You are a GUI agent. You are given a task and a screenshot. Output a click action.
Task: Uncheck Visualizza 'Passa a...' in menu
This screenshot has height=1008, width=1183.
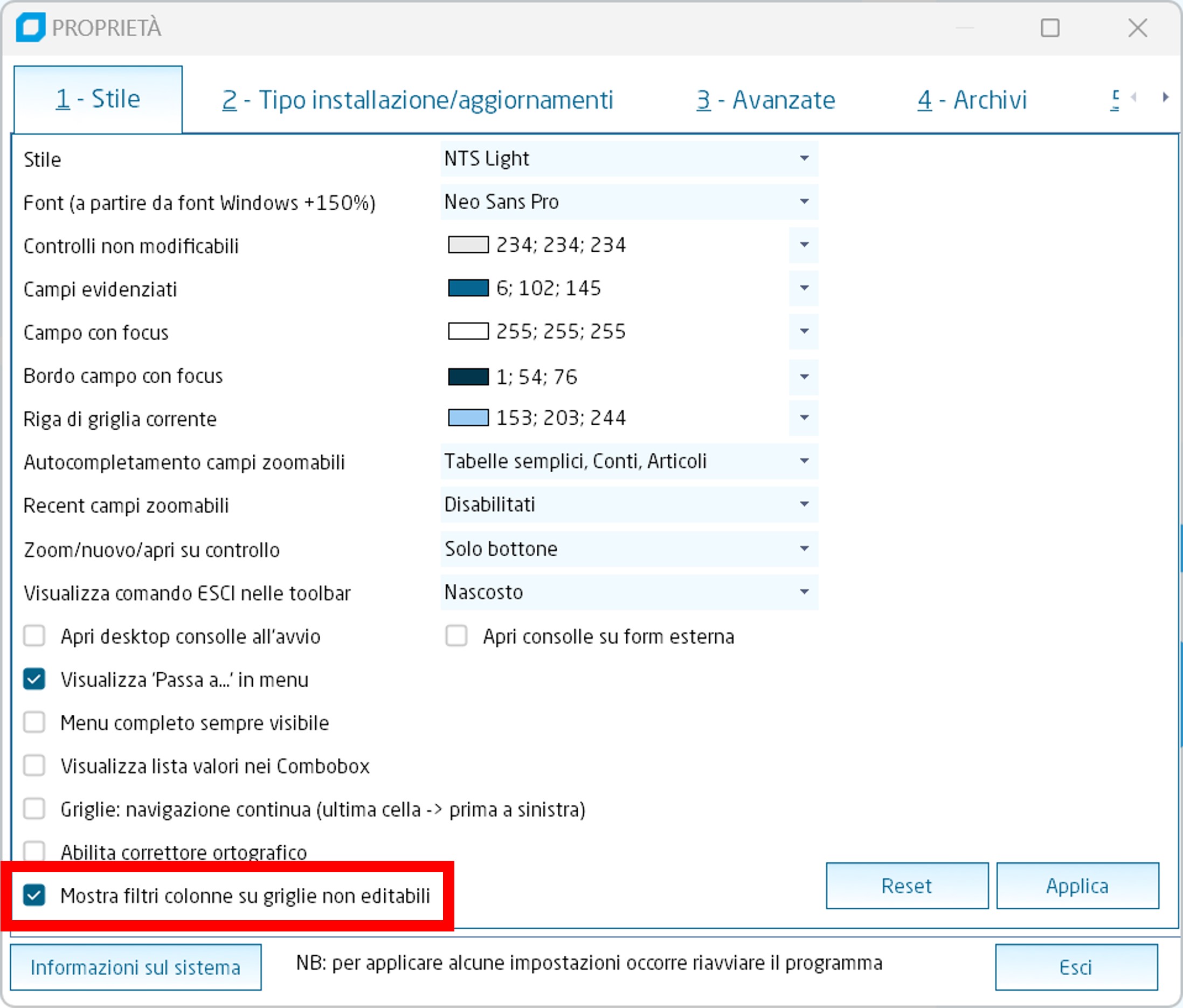click(x=34, y=679)
